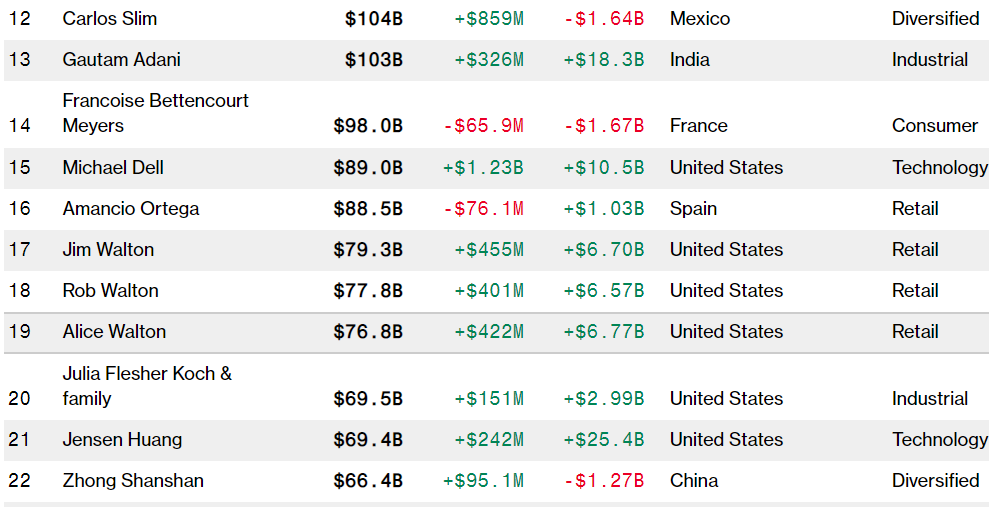The height and width of the screenshot is (507, 989).
Task: Click the Alice Walton row name
Action: tap(114, 332)
